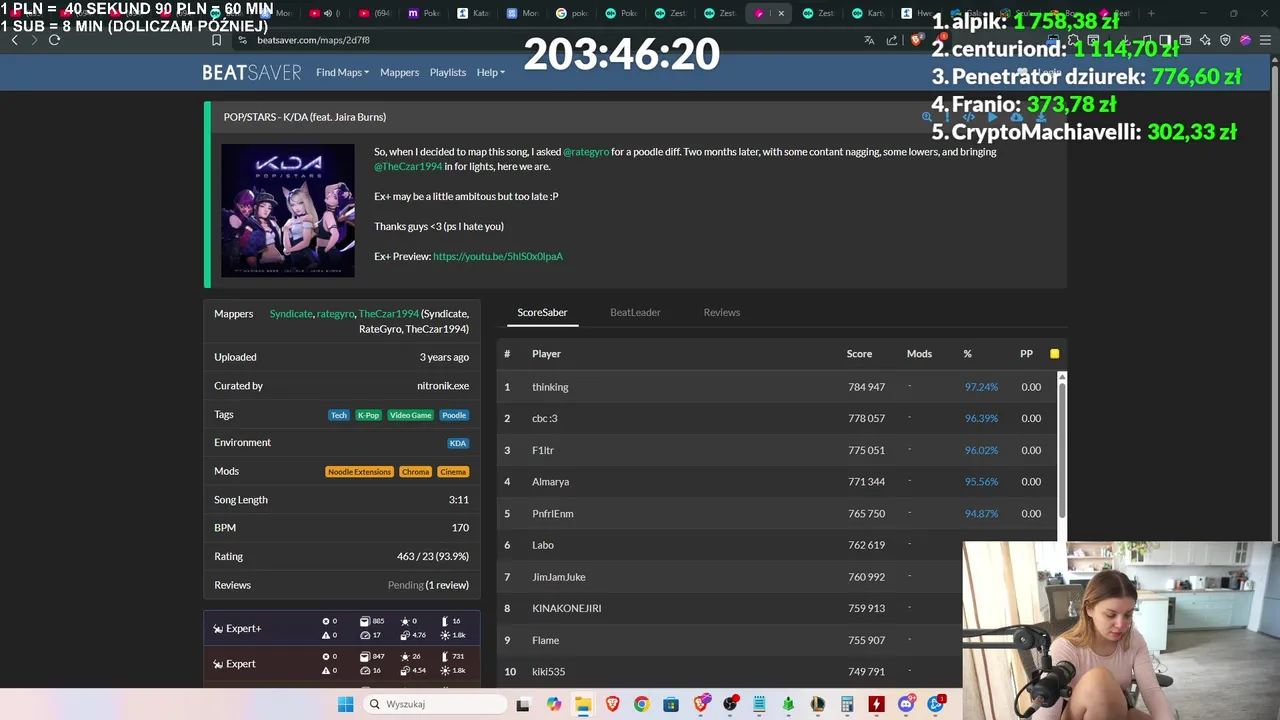Click the KDA environment badge

tap(458, 443)
